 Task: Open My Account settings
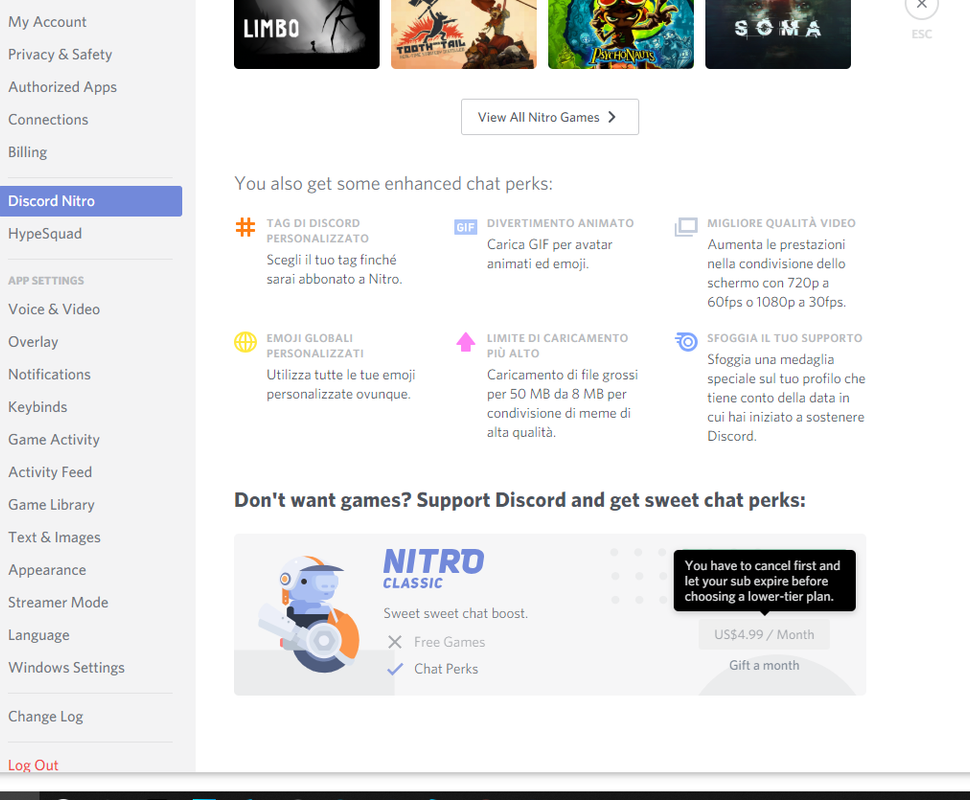47,22
